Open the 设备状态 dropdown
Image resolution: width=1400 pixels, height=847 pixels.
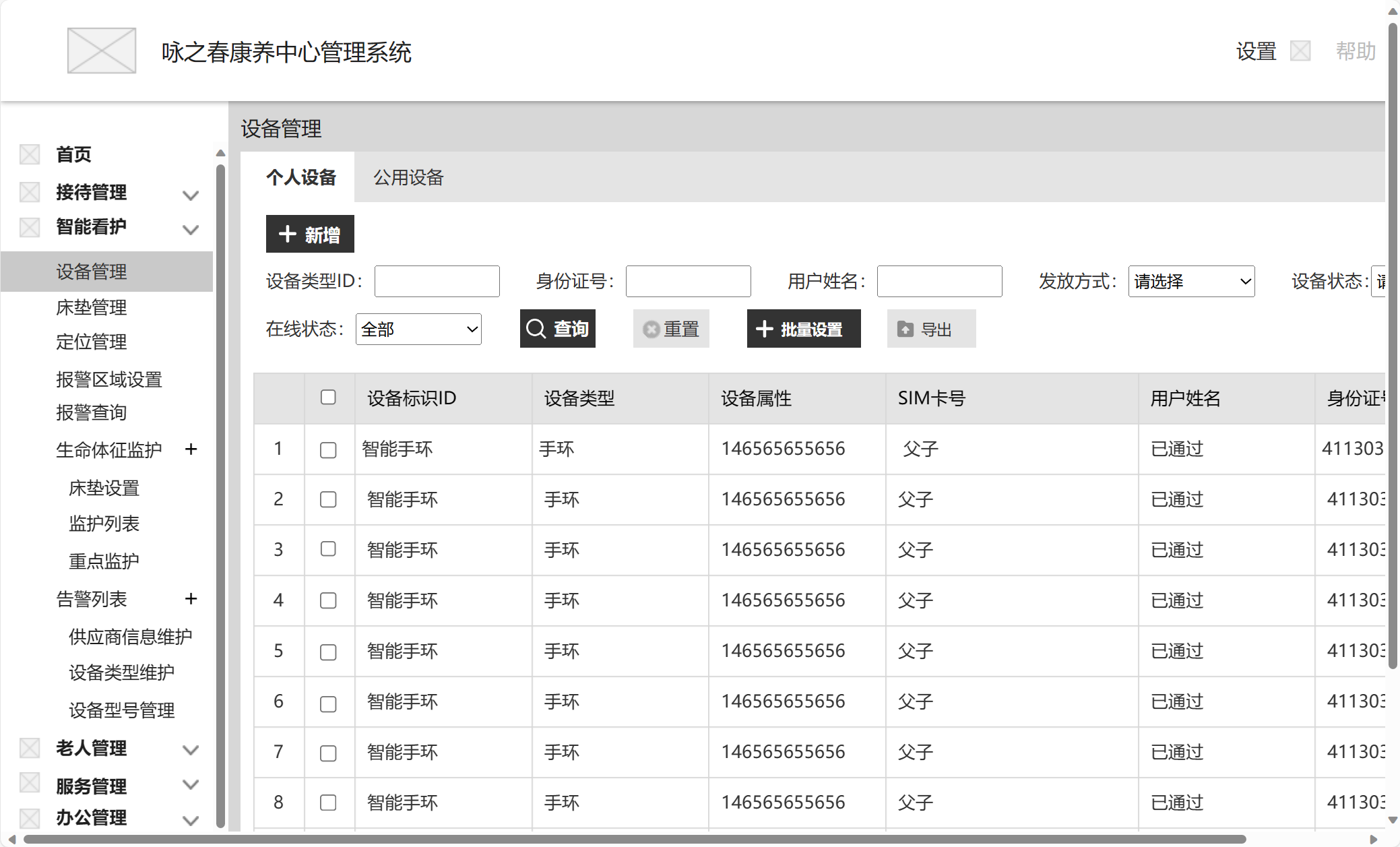click(1378, 281)
